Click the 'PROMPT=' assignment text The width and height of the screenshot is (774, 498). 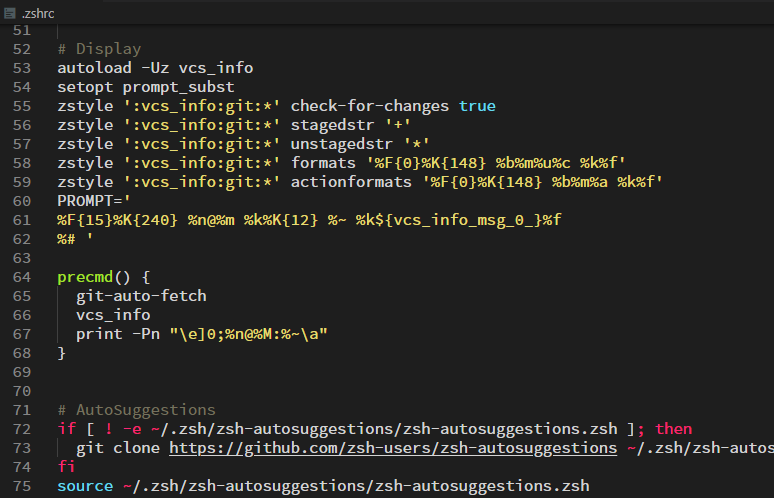click(90, 201)
